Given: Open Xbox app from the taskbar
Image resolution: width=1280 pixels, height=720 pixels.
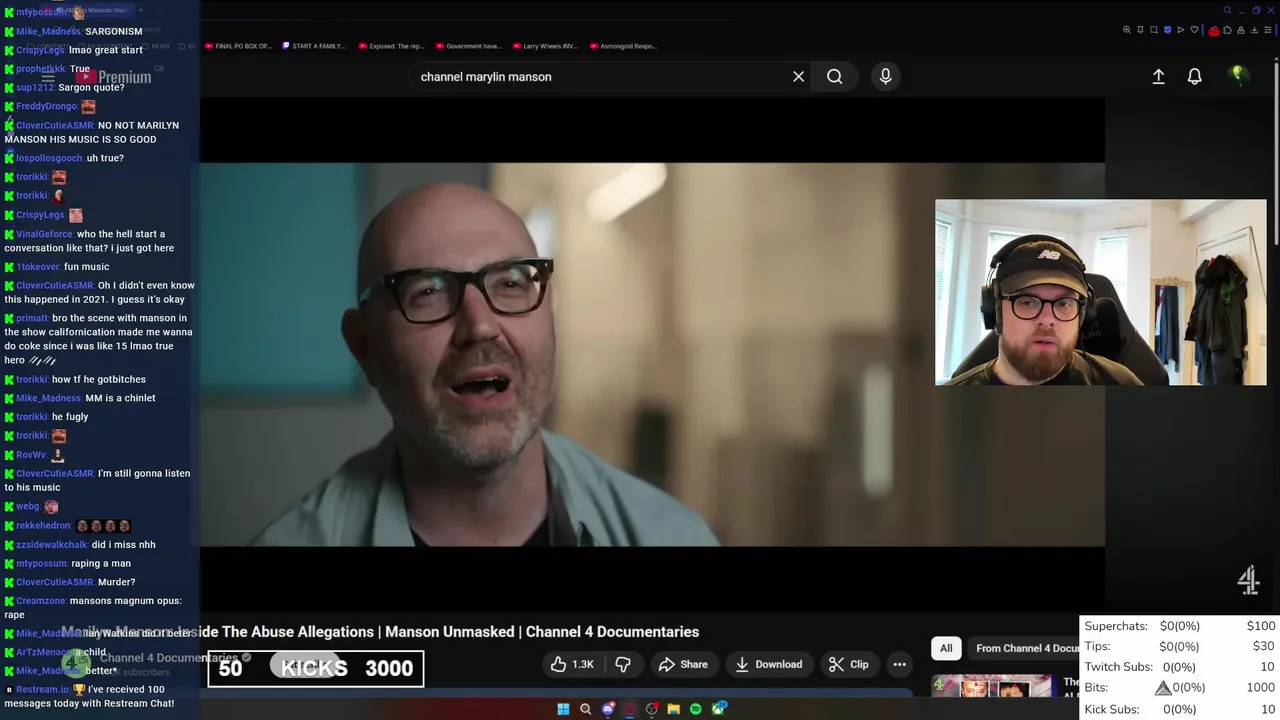Looking at the screenshot, I should [x=719, y=709].
